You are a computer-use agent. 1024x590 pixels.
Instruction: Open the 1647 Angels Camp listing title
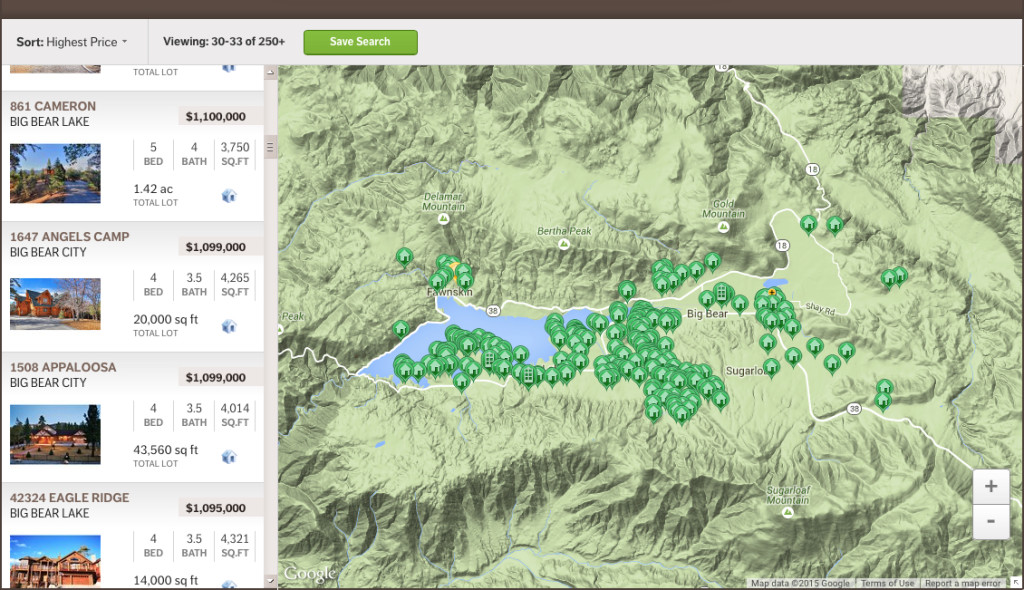point(69,237)
